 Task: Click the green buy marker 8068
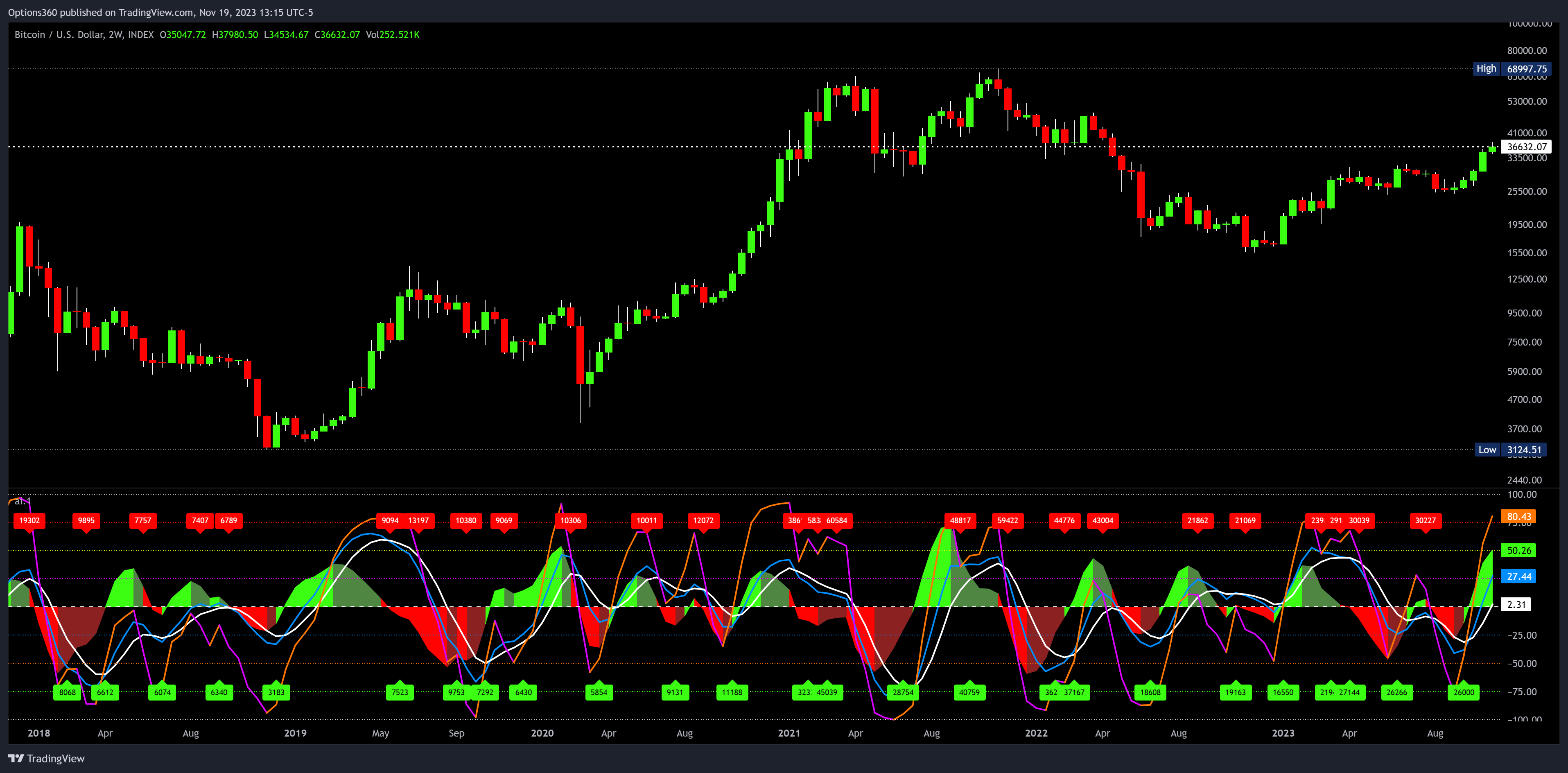coord(68,692)
